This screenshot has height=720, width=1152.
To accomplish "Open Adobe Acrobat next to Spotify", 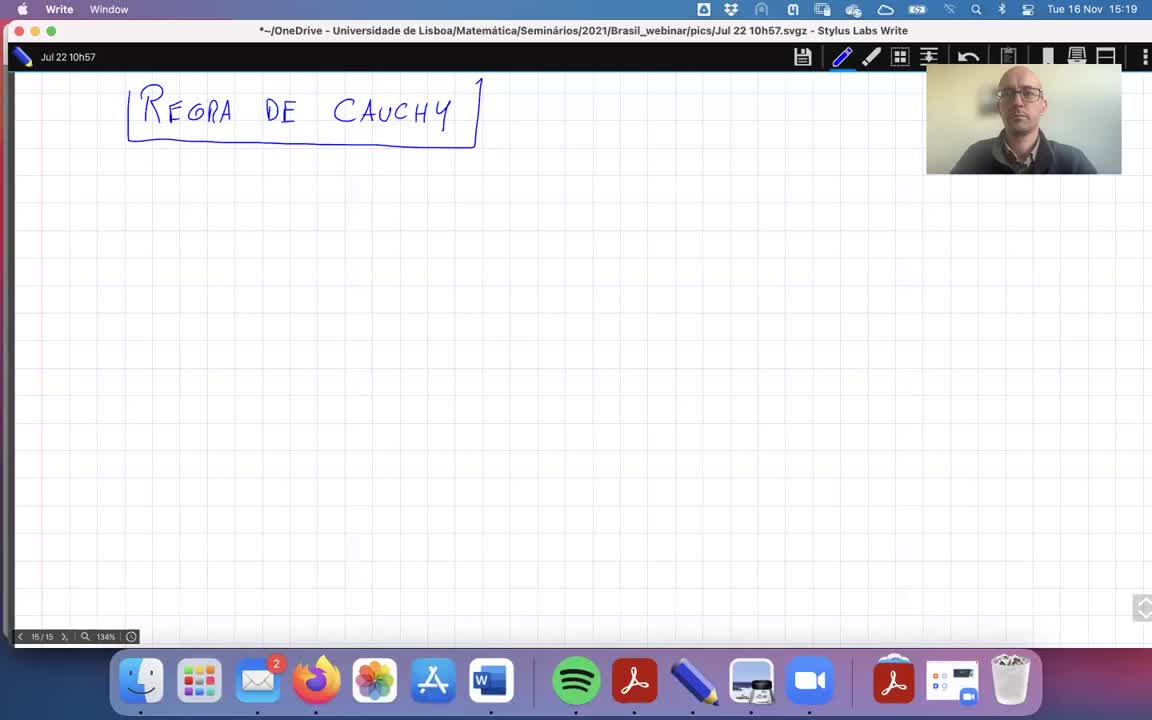I will tap(635, 680).
